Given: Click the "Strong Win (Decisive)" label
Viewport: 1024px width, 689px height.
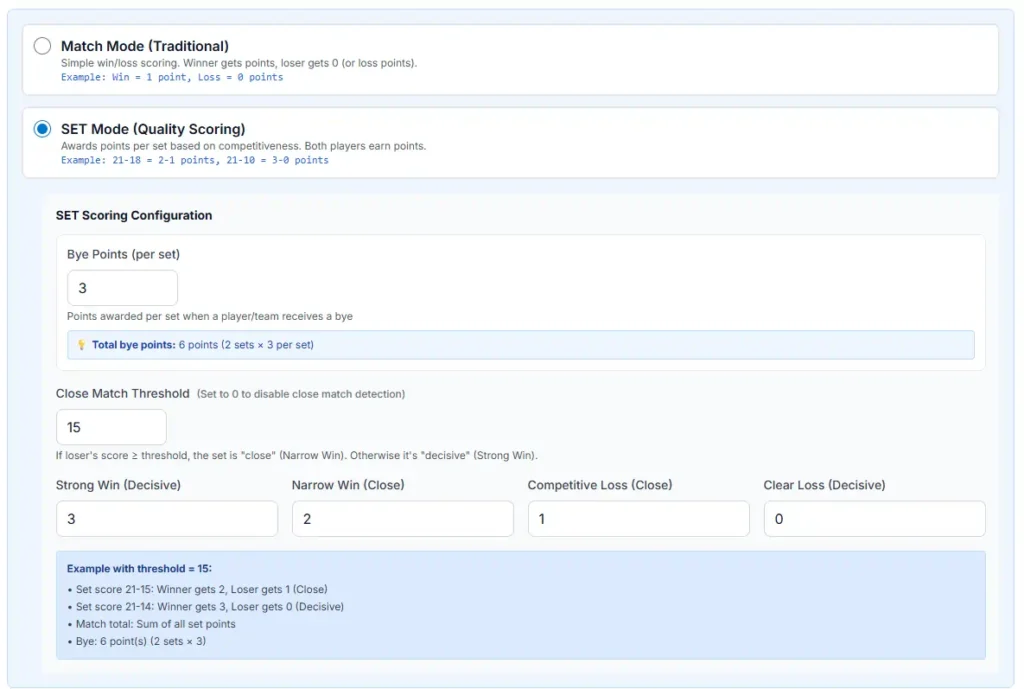Looking at the screenshot, I should pyautogui.click(x=118, y=485).
